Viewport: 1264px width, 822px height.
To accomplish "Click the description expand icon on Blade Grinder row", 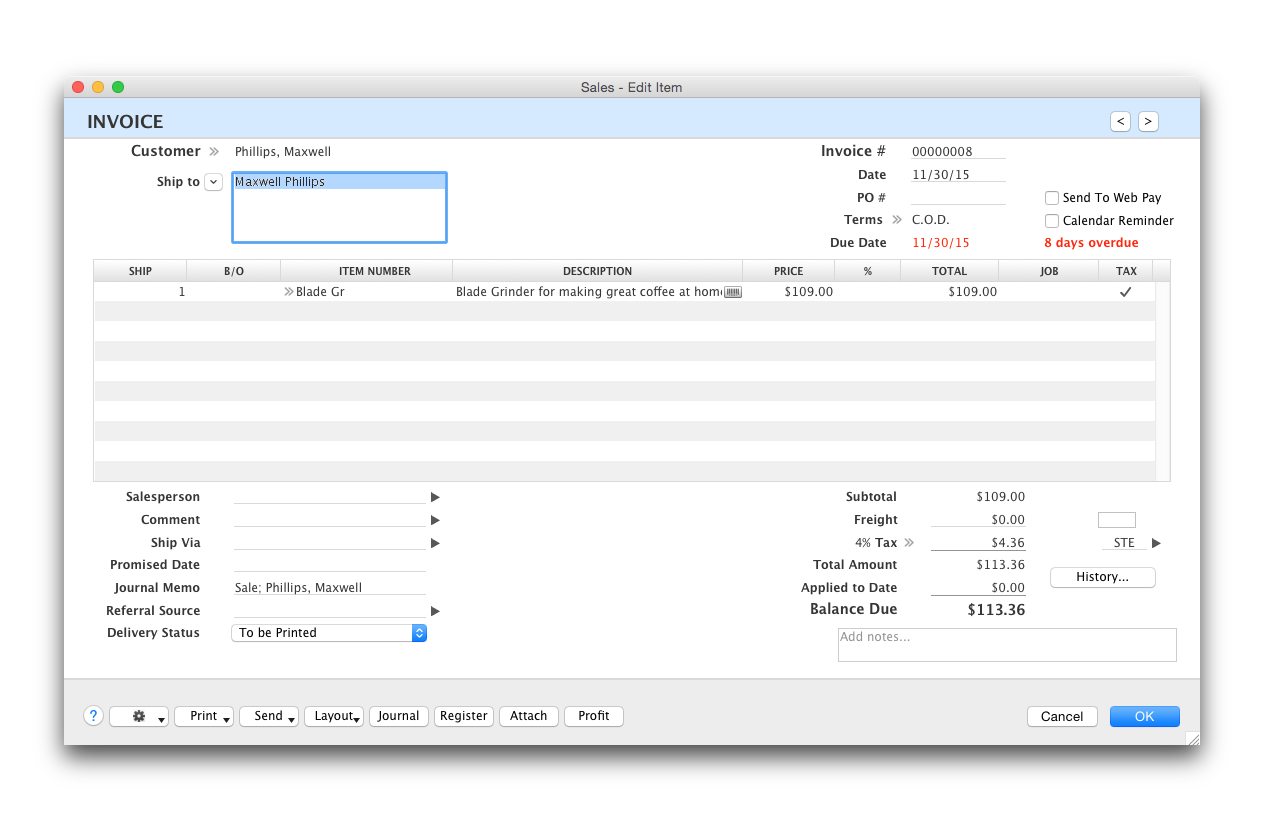I will coord(733,292).
